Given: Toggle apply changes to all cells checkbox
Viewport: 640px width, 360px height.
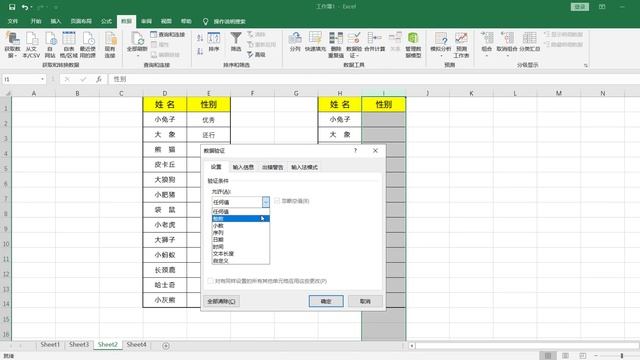Looking at the screenshot, I should [210, 281].
